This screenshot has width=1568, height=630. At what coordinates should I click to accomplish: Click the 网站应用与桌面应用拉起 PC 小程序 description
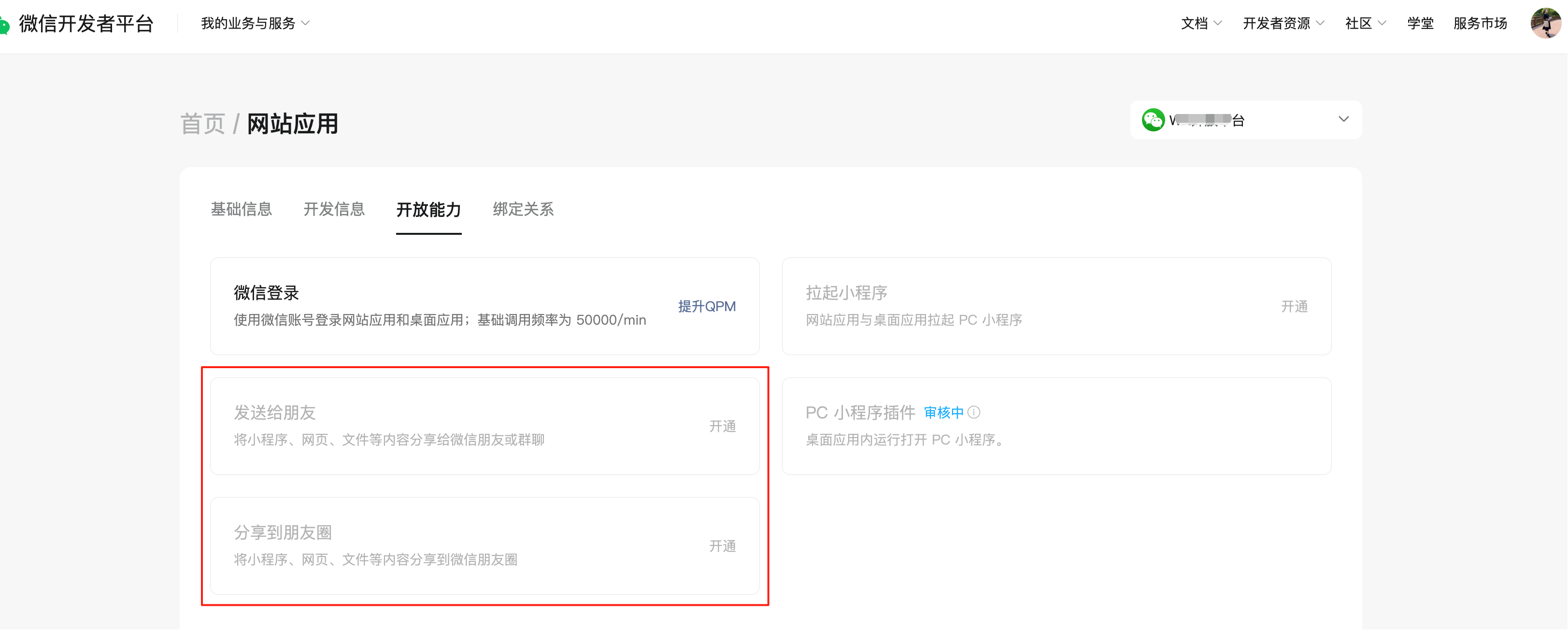tap(913, 320)
